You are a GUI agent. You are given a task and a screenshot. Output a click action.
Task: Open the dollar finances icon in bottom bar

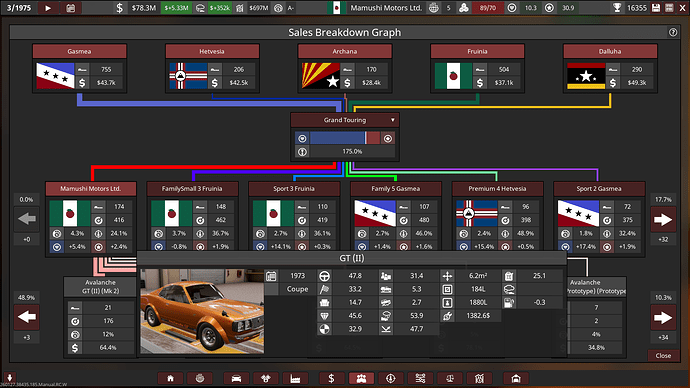click(x=331, y=378)
